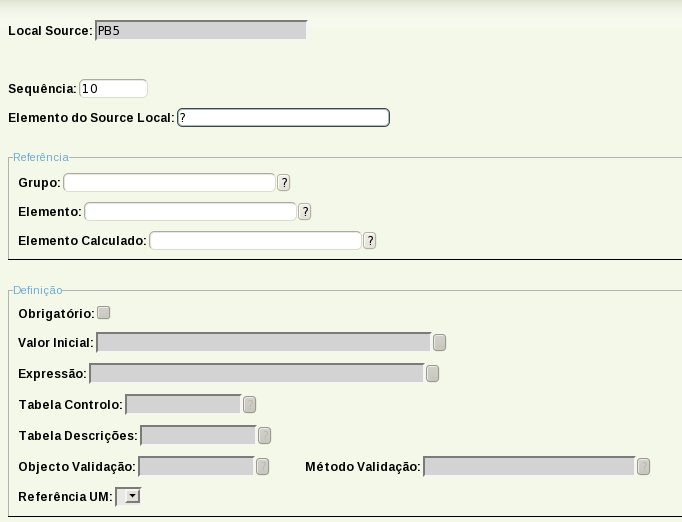Open the Tabela Descrições lookup button
The width and height of the screenshot is (682, 522).
point(264,436)
